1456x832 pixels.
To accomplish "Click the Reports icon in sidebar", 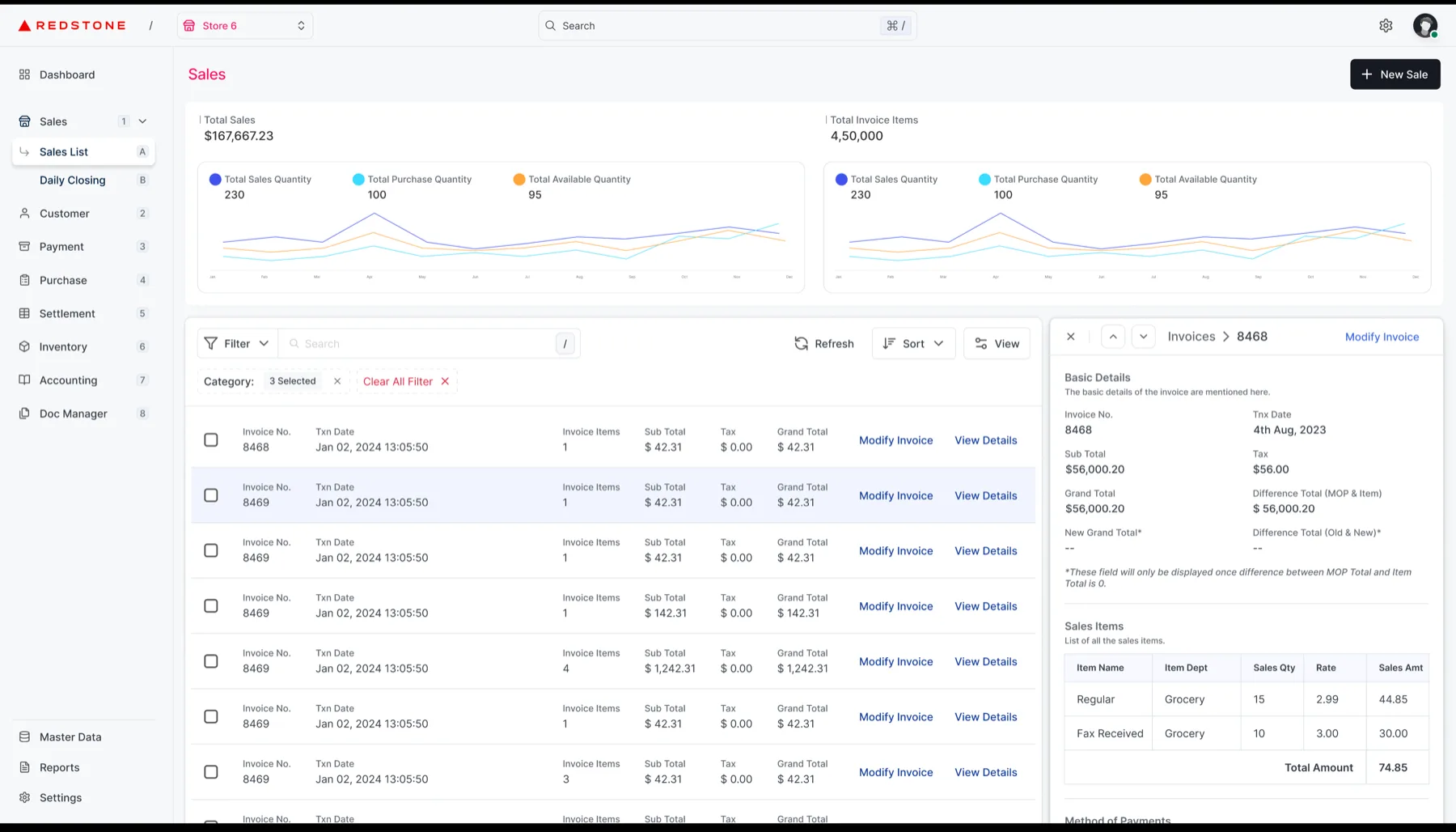I will tap(24, 767).
